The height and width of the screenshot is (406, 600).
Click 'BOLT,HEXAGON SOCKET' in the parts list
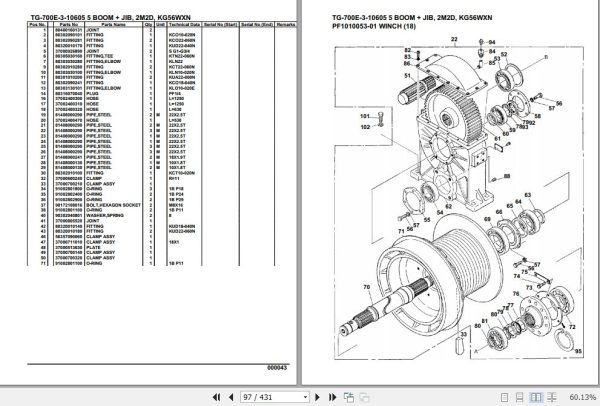coord(113,205)
